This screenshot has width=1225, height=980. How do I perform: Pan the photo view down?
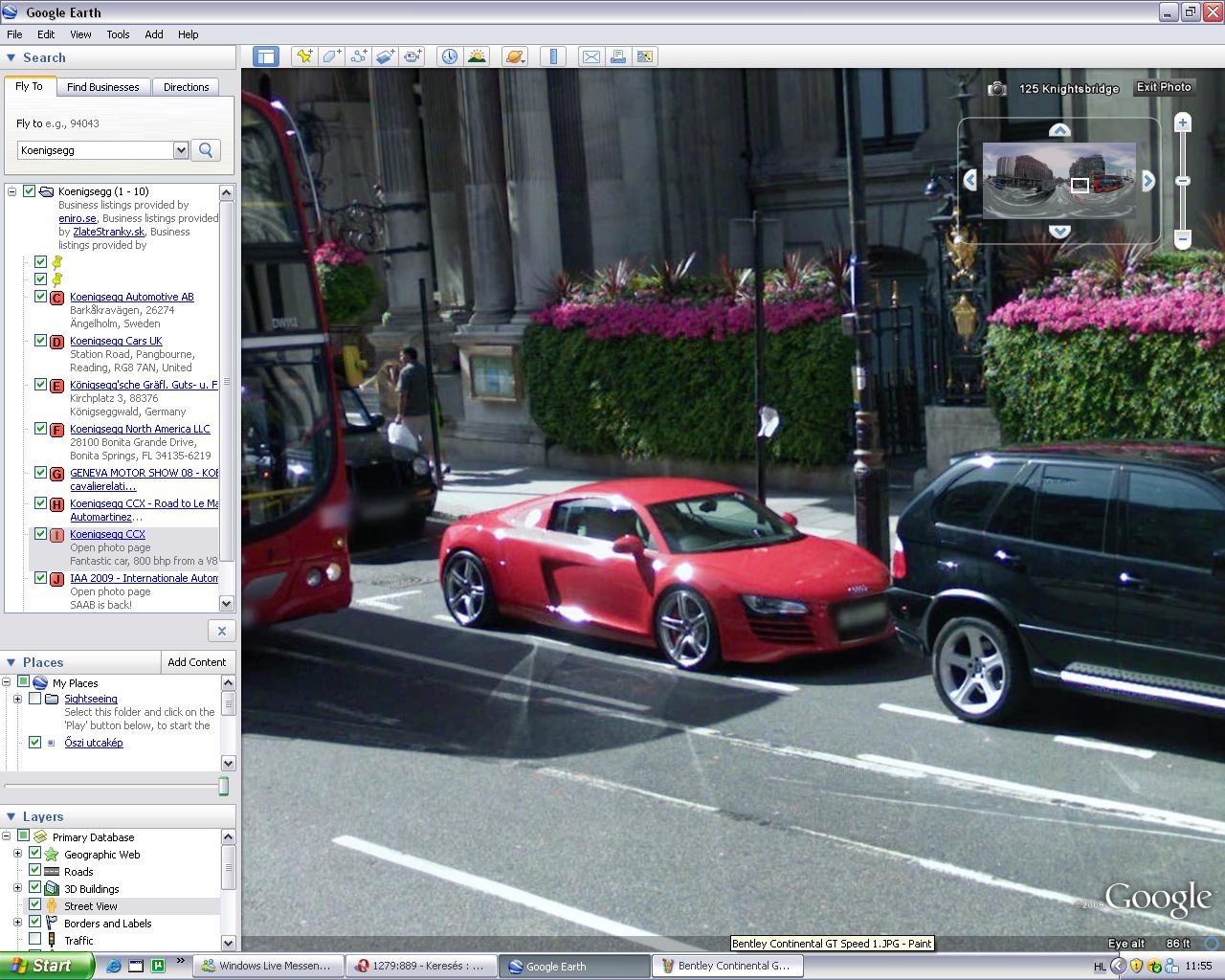[x=1058, y=231]
